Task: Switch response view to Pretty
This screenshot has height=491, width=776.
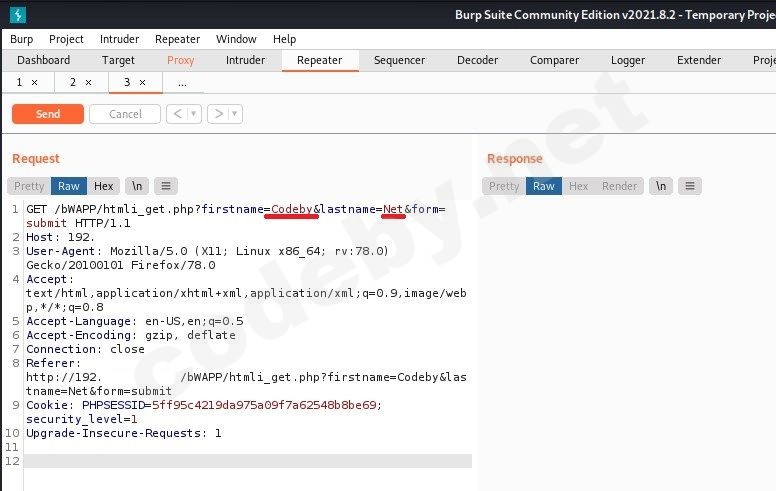Action: (504, 186)
